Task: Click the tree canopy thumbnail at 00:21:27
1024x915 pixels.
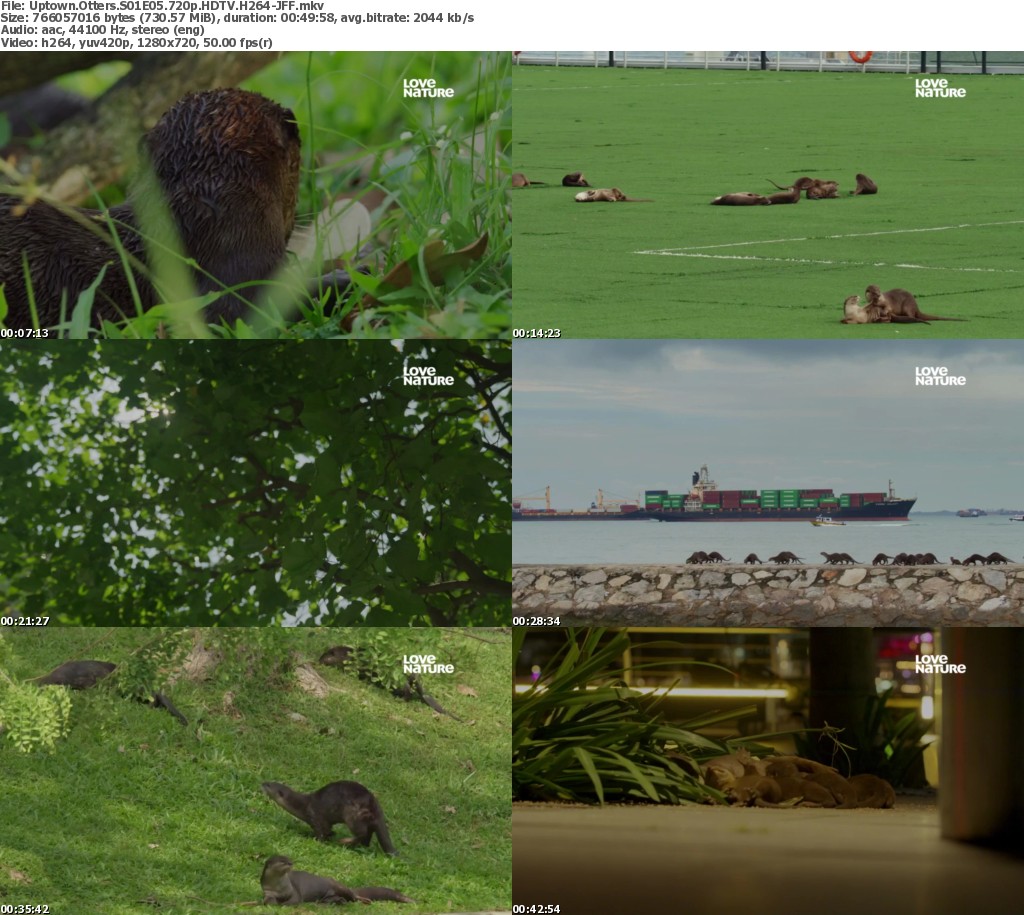Action: coord(255,482)
